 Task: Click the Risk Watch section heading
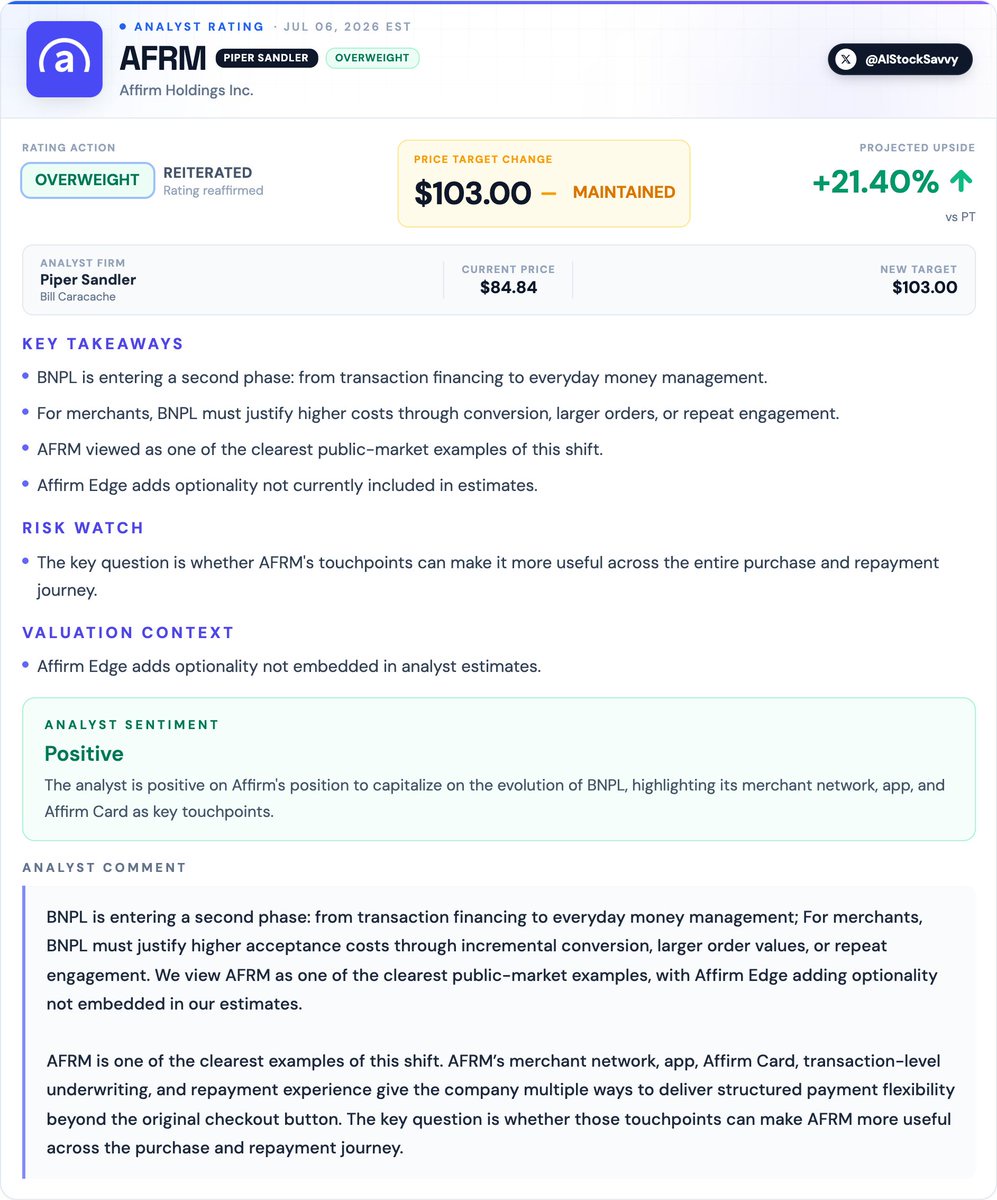coord(83,528)
